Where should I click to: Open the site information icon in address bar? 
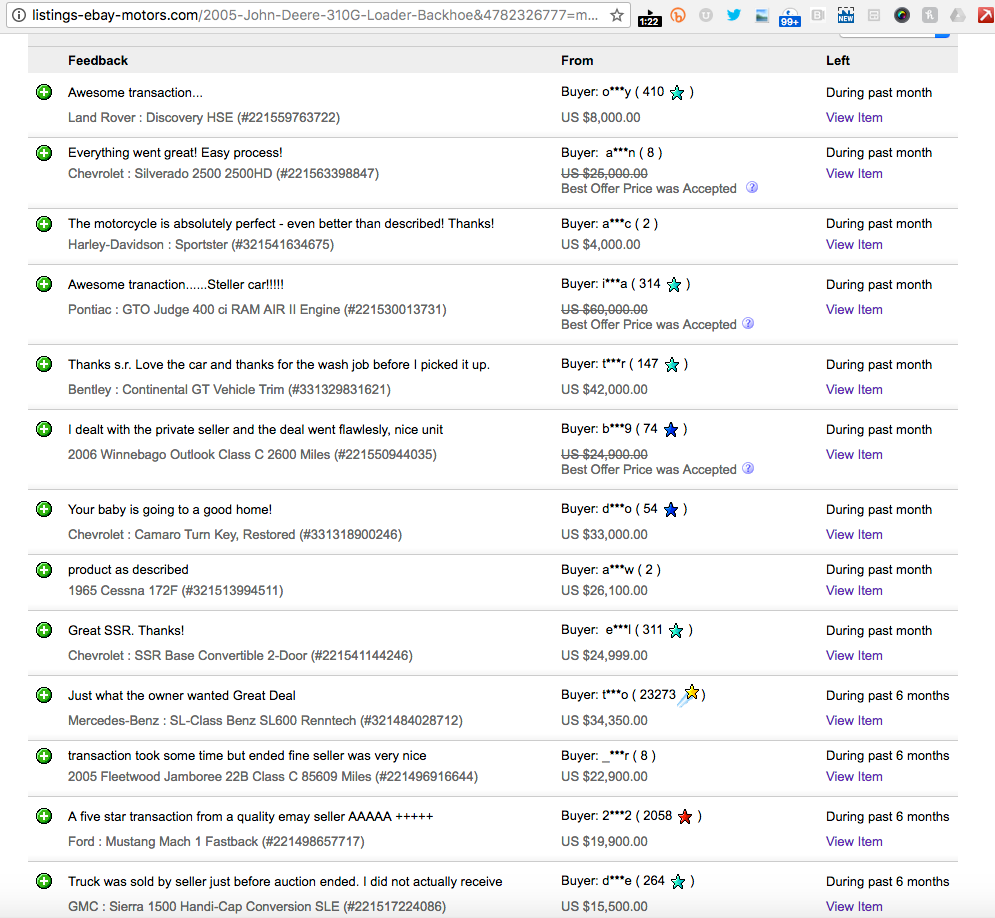[x=19, y=15]
